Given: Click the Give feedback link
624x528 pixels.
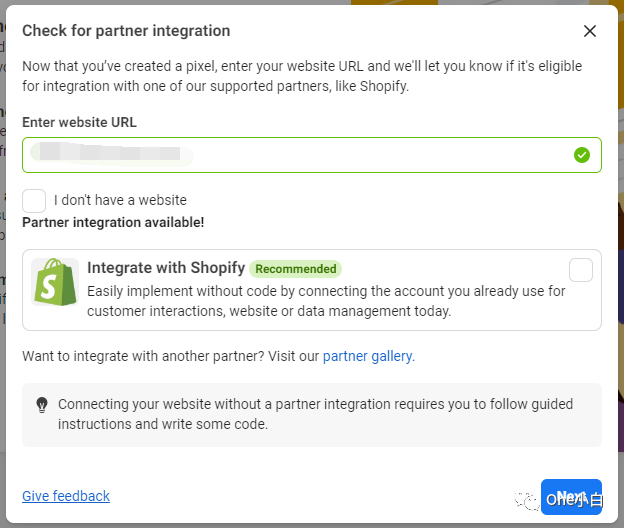Looking at the screenshot, I should point(66,496).
